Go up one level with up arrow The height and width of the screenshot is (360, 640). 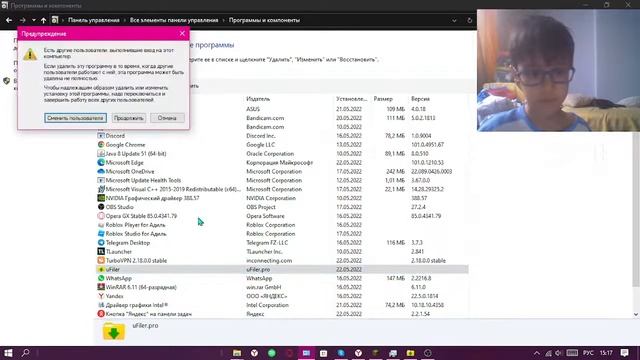pyautogui.click(x=43, y=20)
